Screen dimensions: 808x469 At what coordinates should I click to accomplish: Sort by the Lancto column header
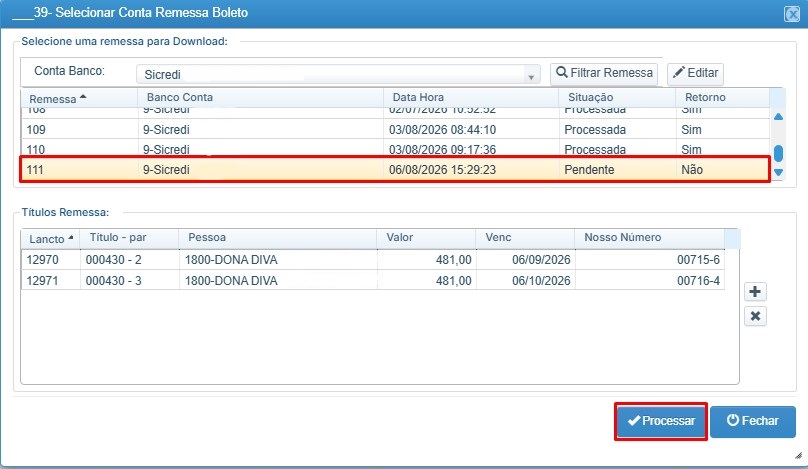coord(50,239)
